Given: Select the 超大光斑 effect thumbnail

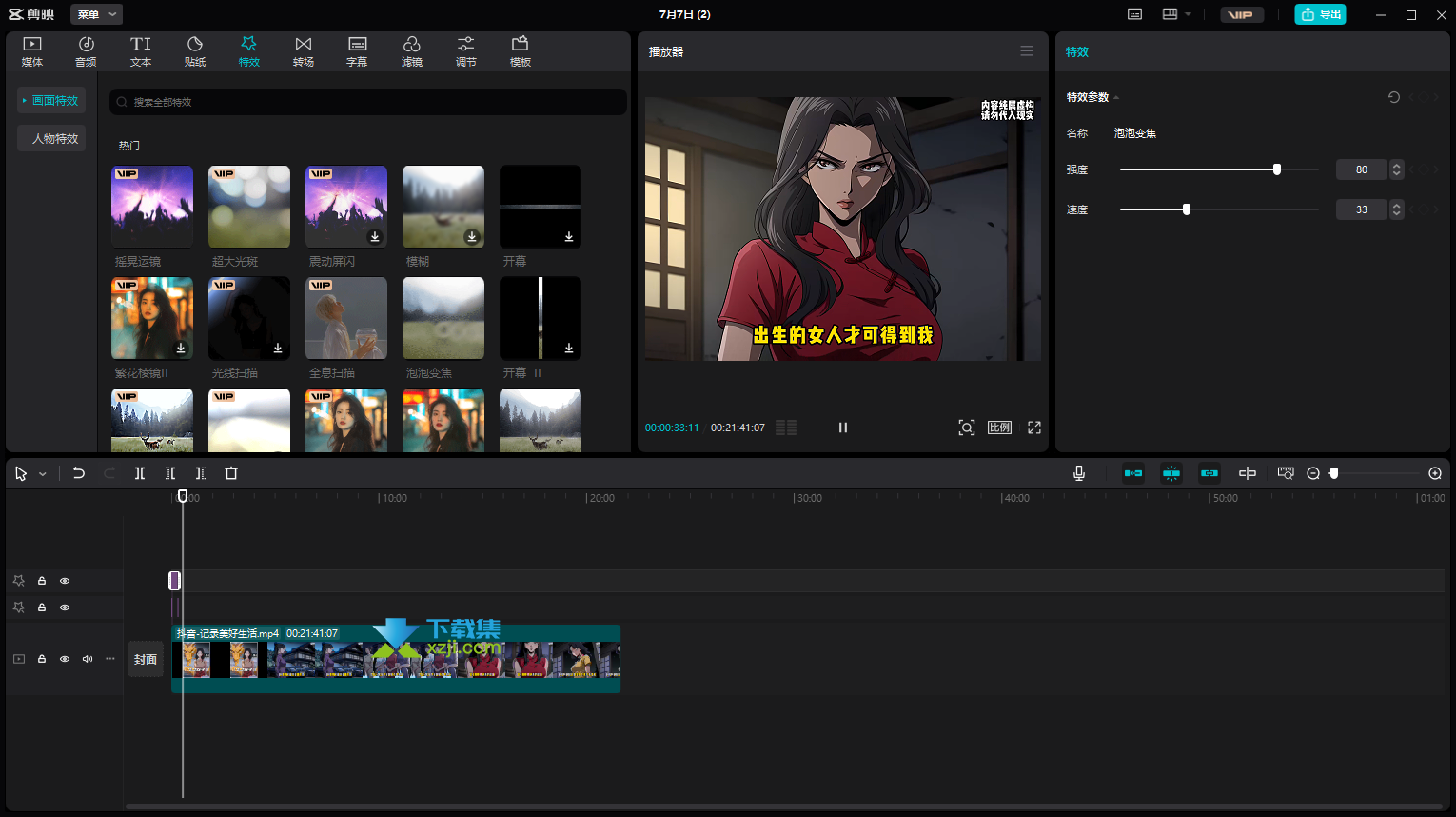Looking at the screenshot, I should click(x=249, y=207).
